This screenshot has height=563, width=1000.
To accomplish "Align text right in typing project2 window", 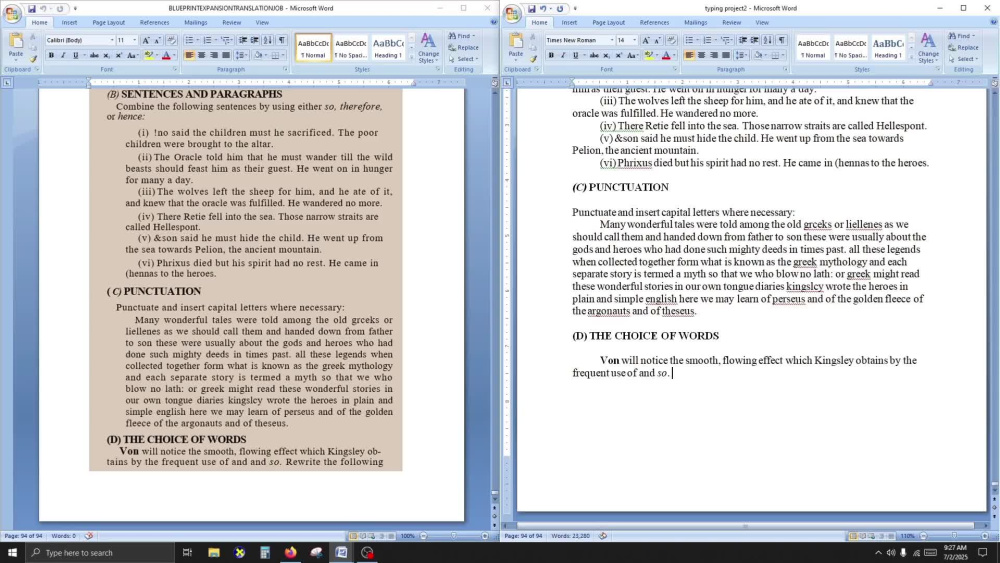I will (x=714, y=55).
